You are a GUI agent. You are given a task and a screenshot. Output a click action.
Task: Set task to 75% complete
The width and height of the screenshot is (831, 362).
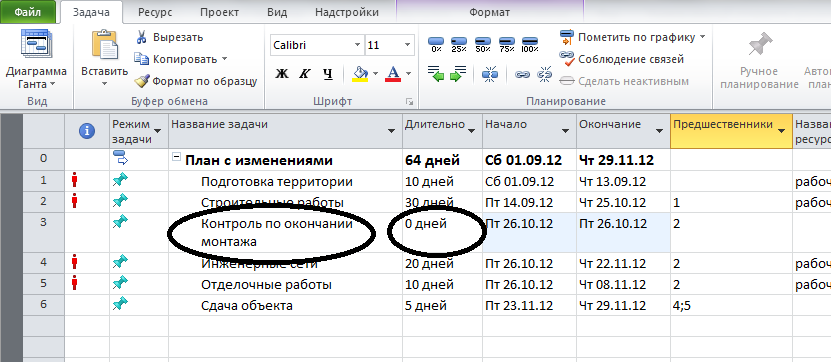click(x=507, y=44)
